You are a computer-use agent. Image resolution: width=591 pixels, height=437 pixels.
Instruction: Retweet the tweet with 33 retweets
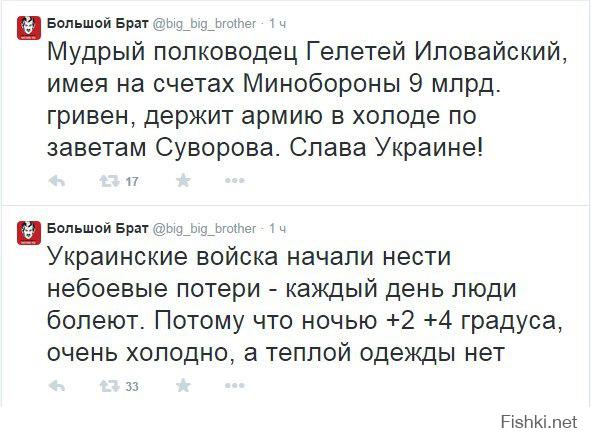point(109,386)
